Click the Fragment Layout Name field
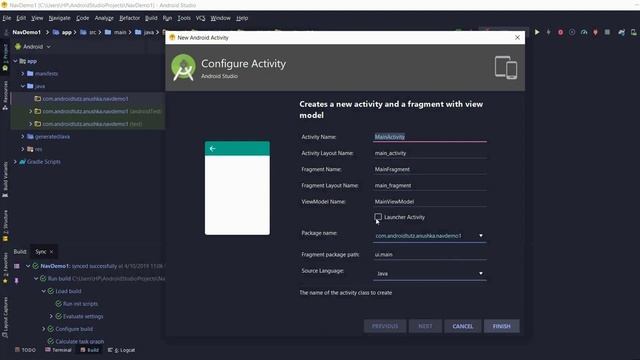 429,185
